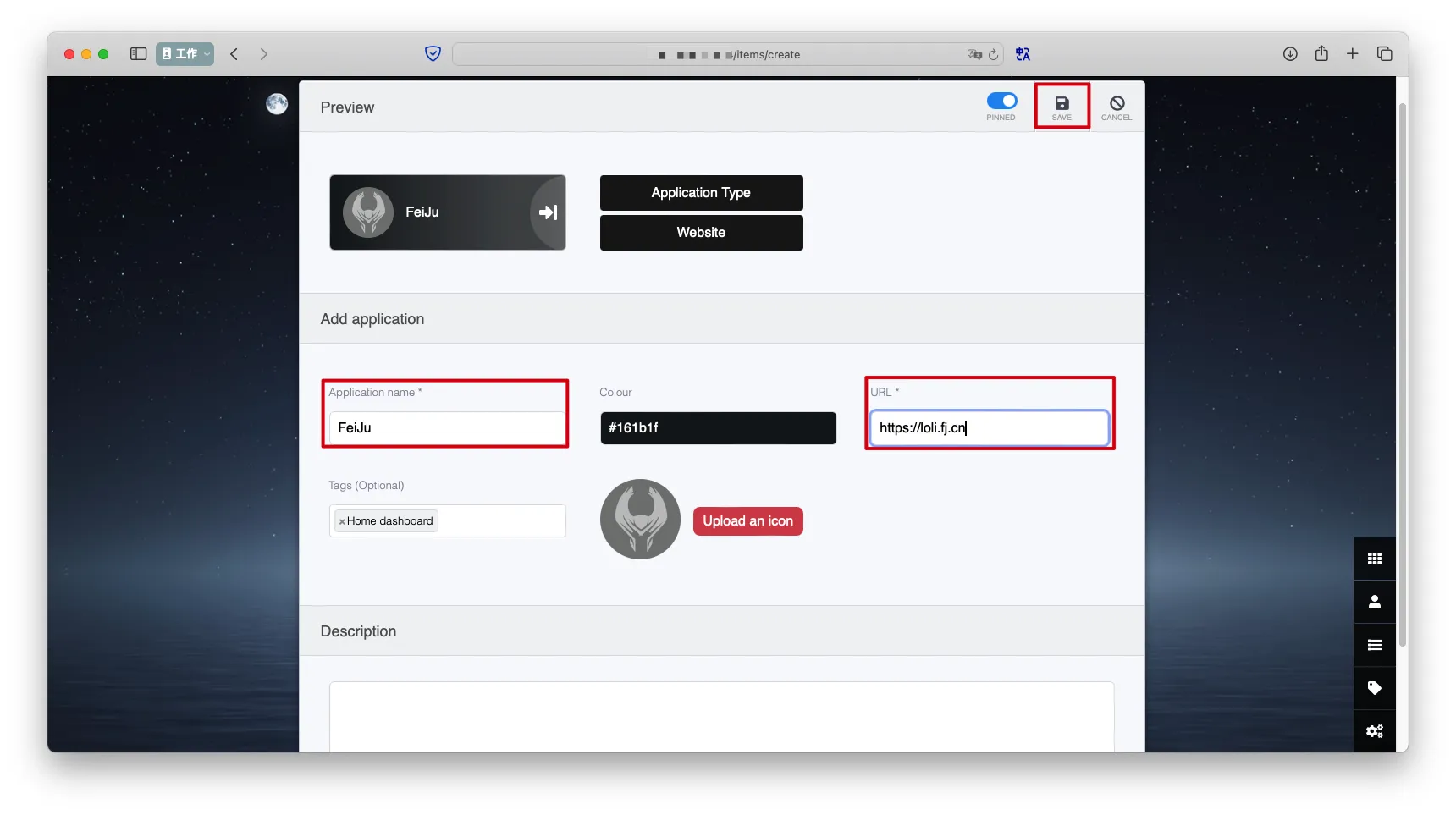This screenshot has width=1456, height=815.
Task: Toggle the Safari sidebar button
Action: pos(138,54)
